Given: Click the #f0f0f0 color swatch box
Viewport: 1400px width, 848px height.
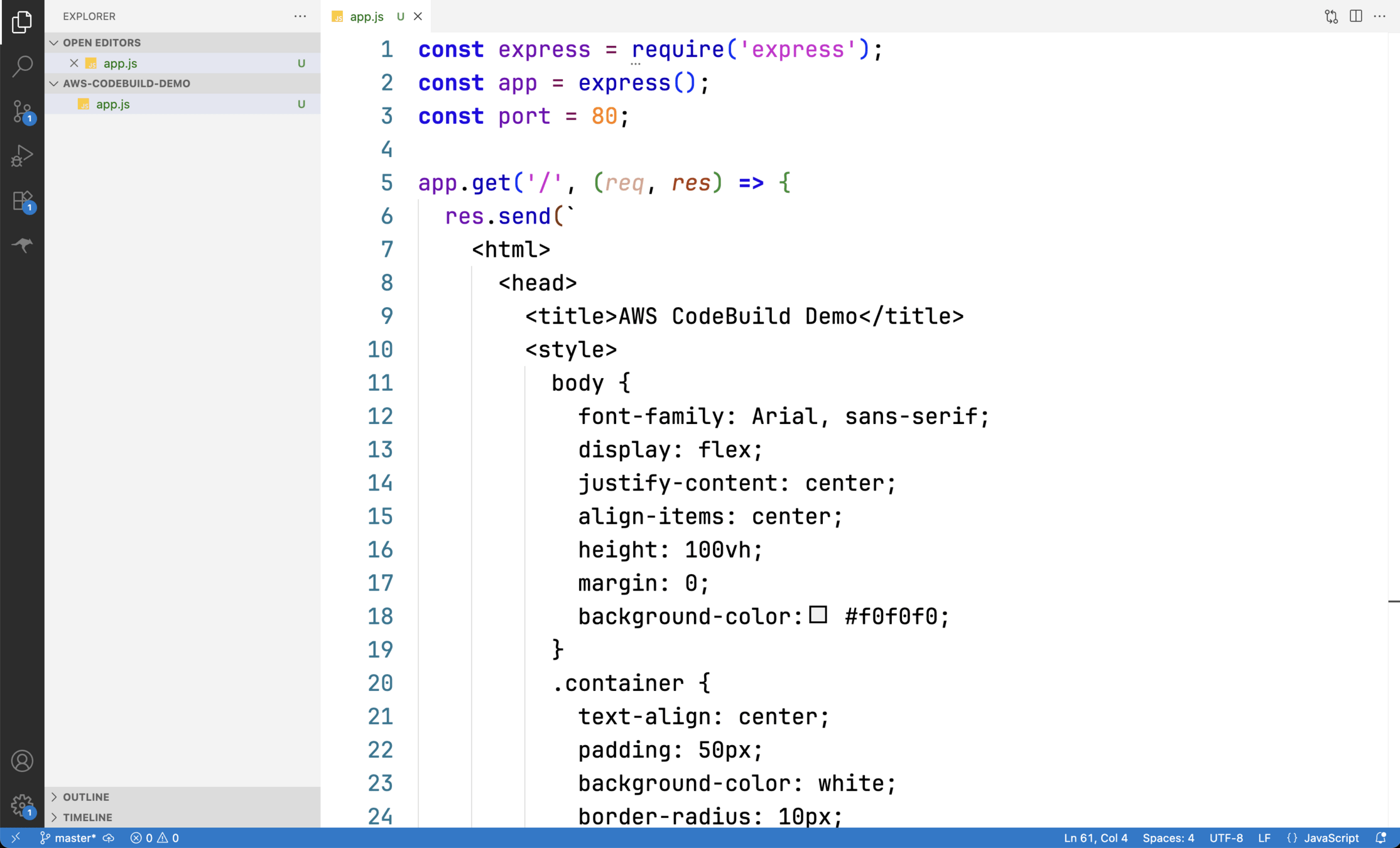Looking at the screenshot, I should click(817, 614).
